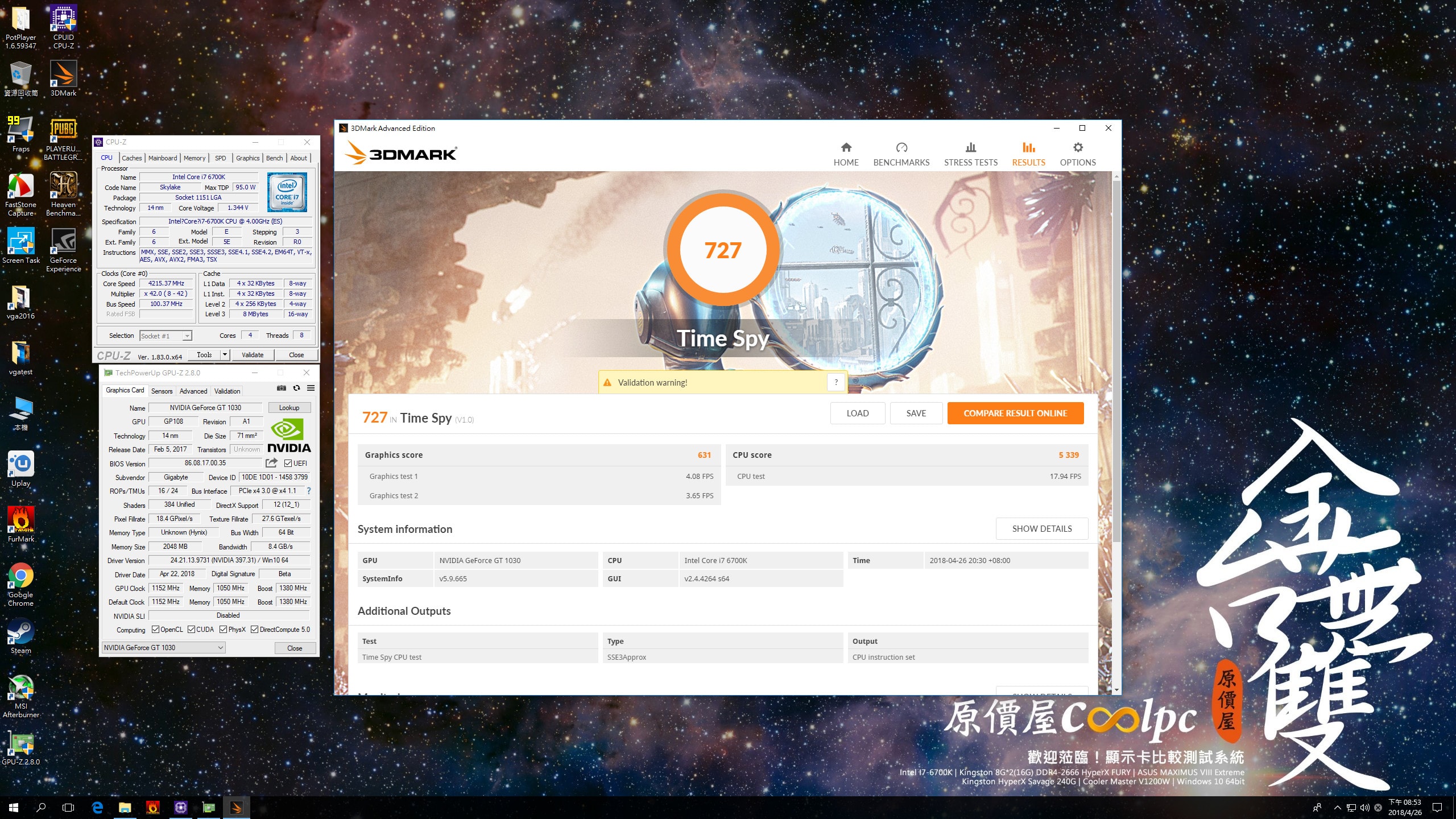Click the Close button in GPU-Z
This screenshot has height=819, width=1456.
click(295, 648)
